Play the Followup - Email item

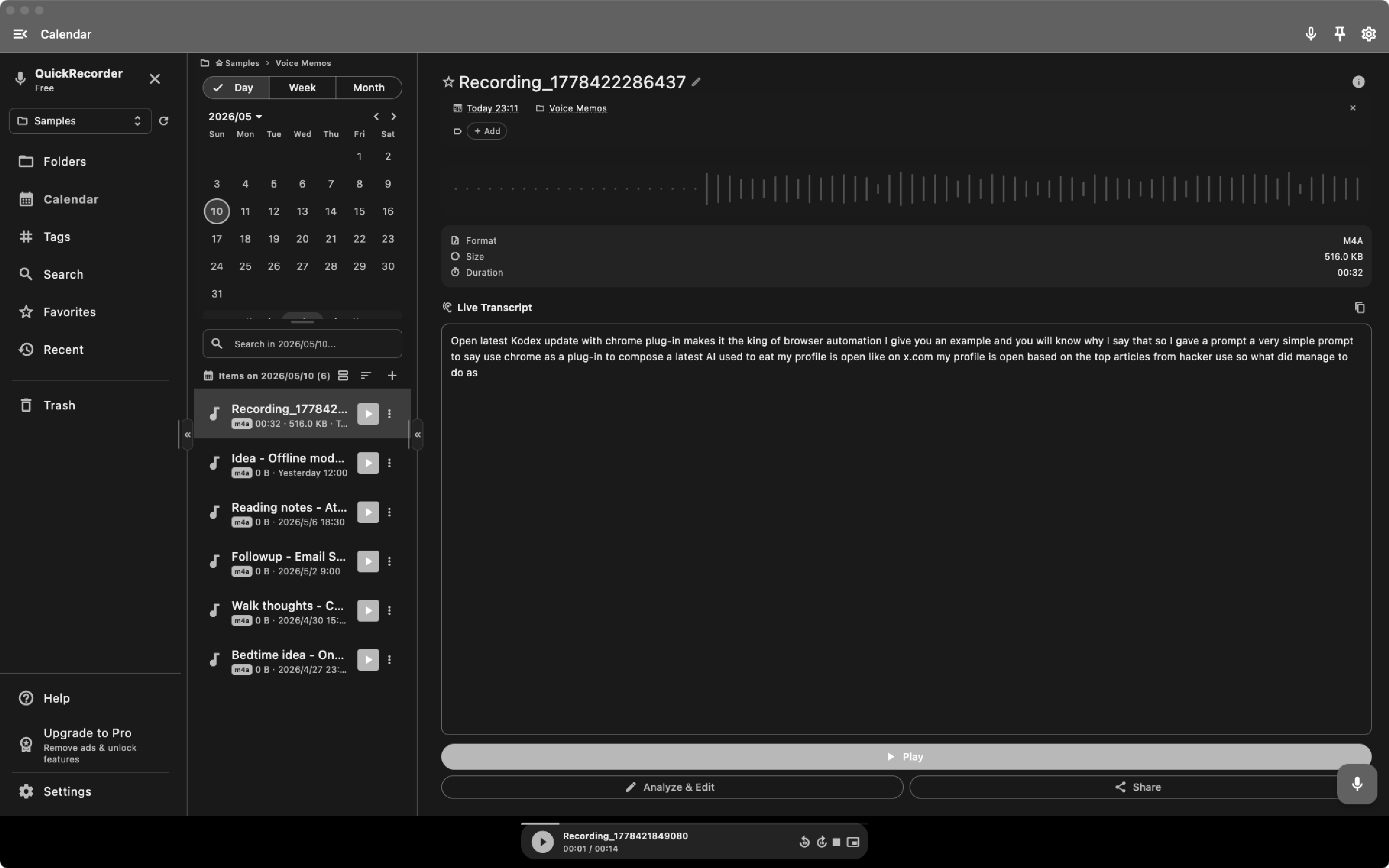point(368,561)
